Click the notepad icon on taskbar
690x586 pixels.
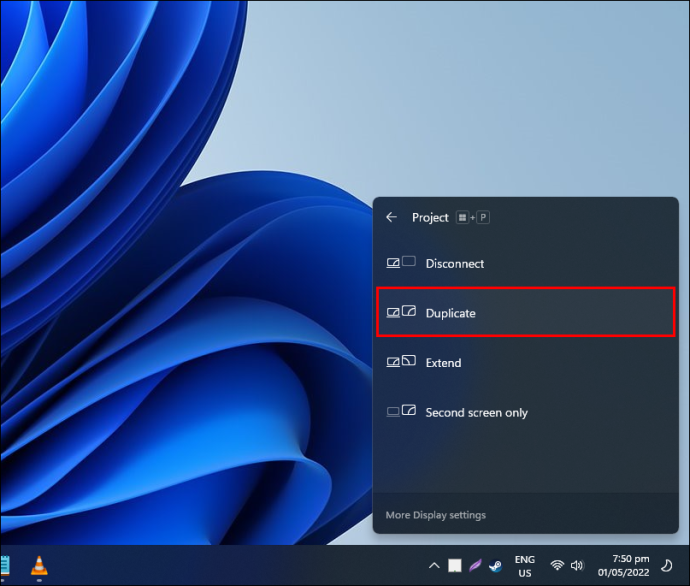point(5,565)
